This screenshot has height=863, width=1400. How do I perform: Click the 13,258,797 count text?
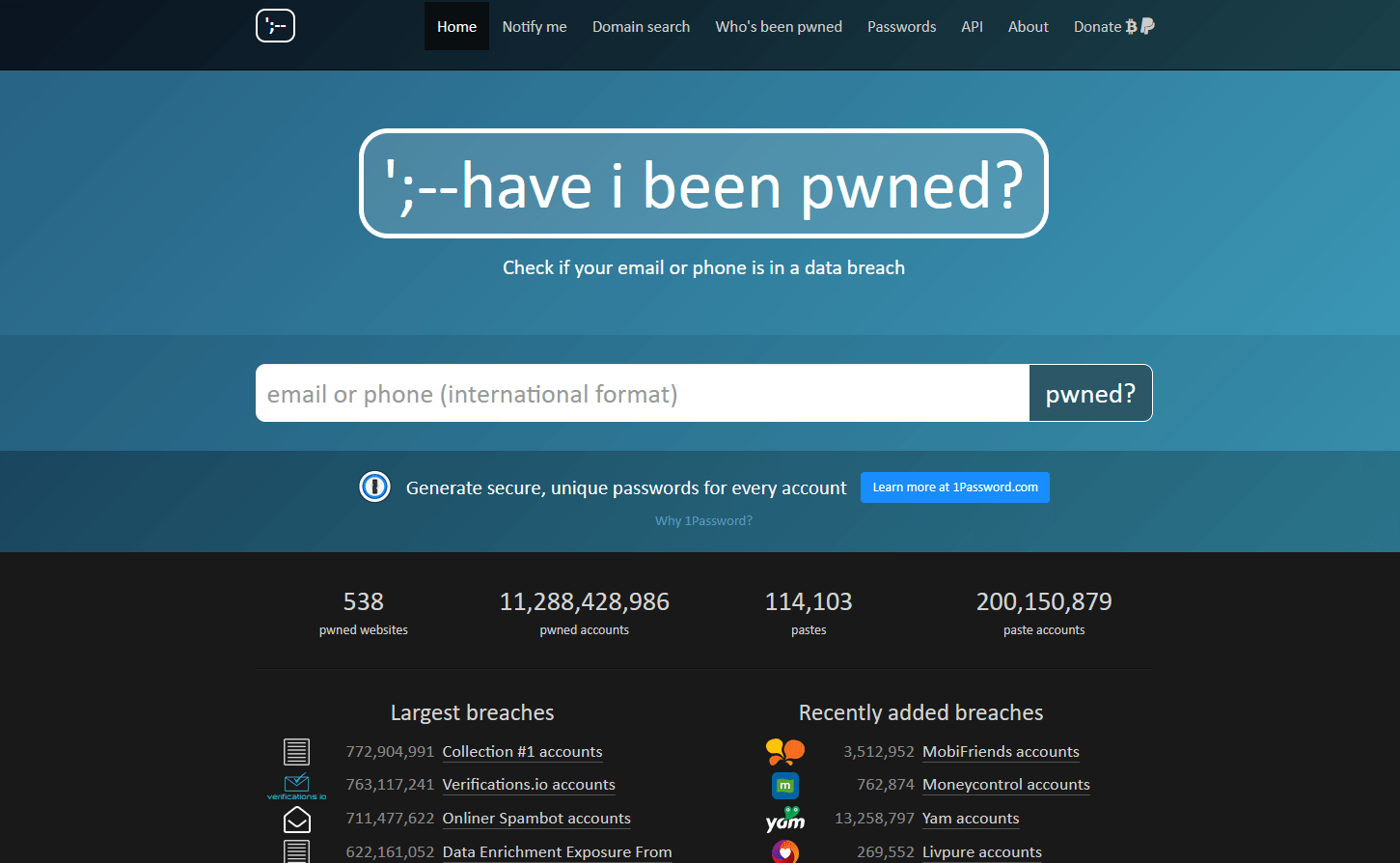pos(874,819)
